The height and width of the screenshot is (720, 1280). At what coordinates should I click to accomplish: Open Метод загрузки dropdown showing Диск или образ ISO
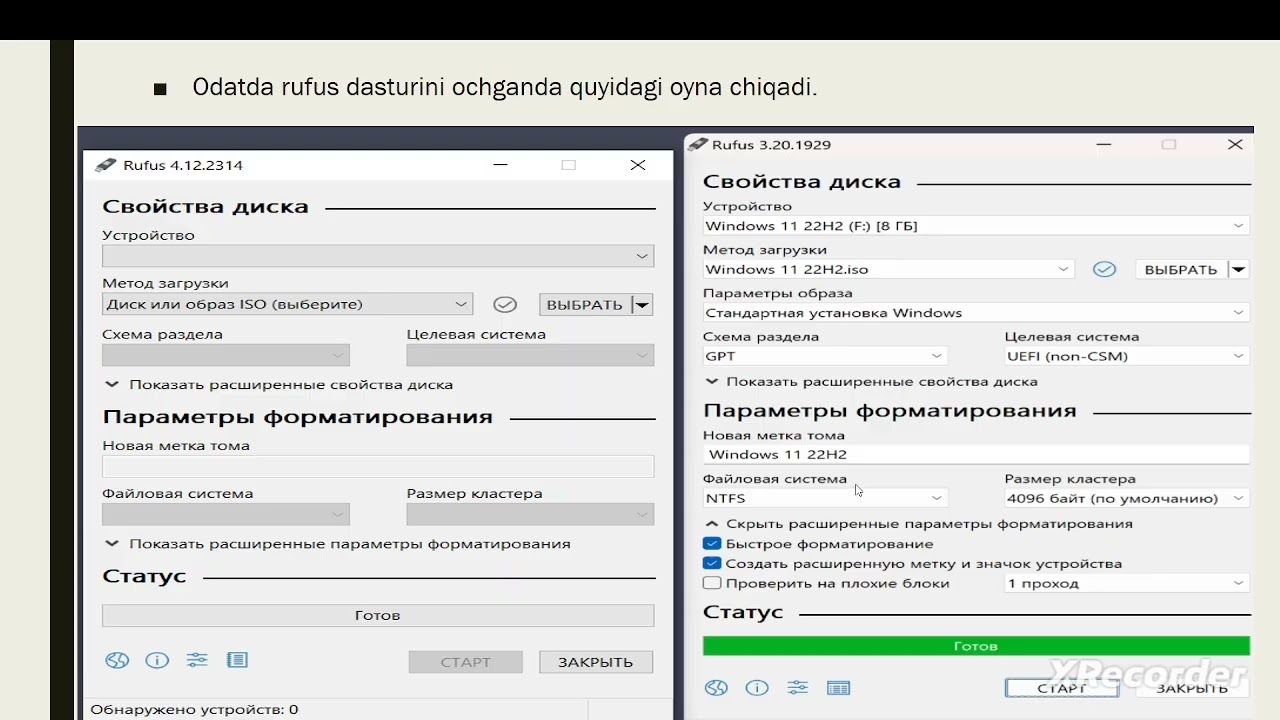point(287,304)
